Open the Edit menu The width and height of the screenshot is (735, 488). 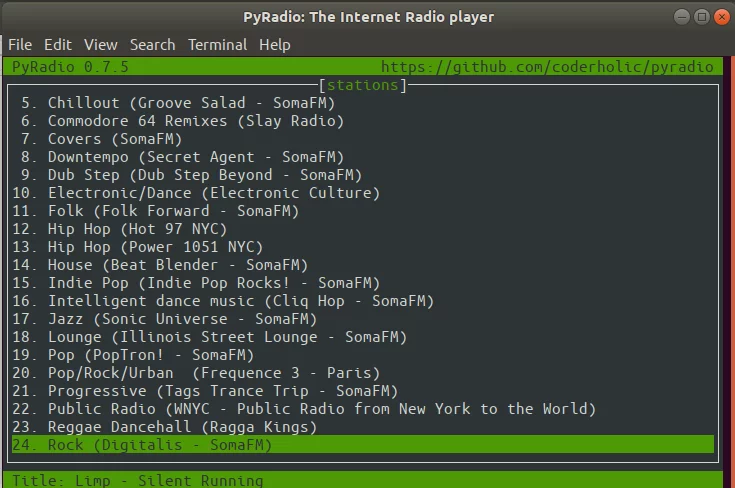[x=58, y=45]
